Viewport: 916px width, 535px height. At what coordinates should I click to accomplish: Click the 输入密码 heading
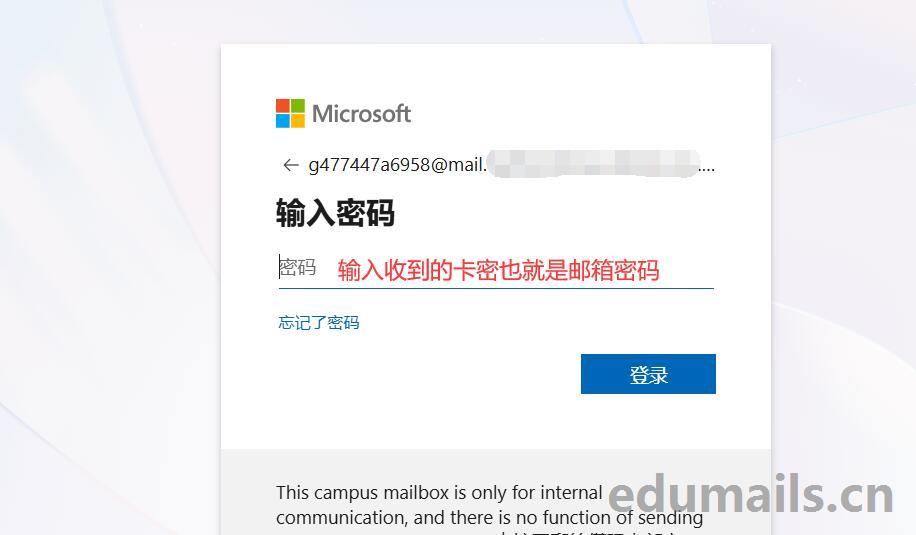[x=335, y=213]
